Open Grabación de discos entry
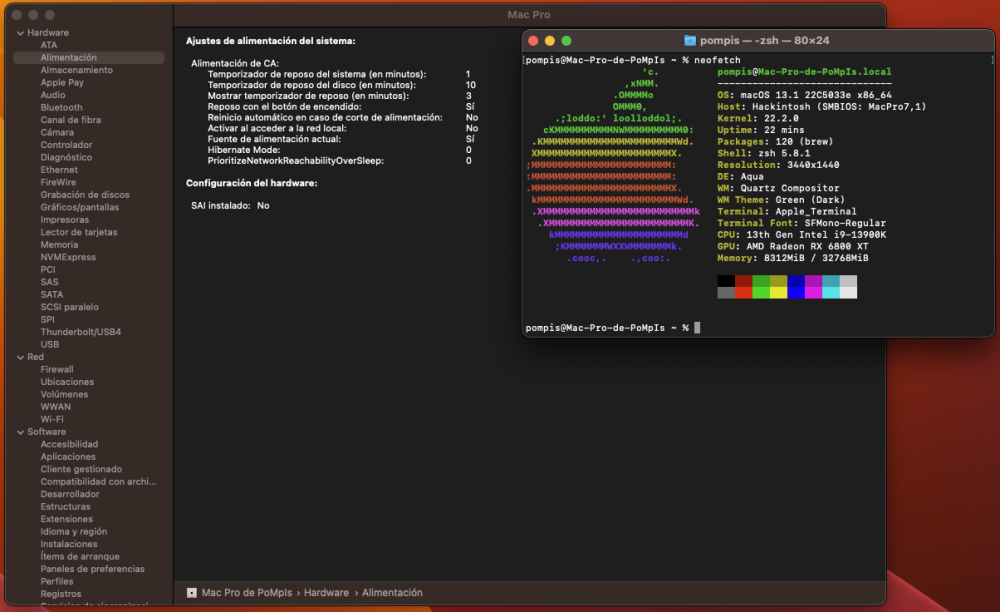This screenshot has height=612, width=1000. click(85, 194)
